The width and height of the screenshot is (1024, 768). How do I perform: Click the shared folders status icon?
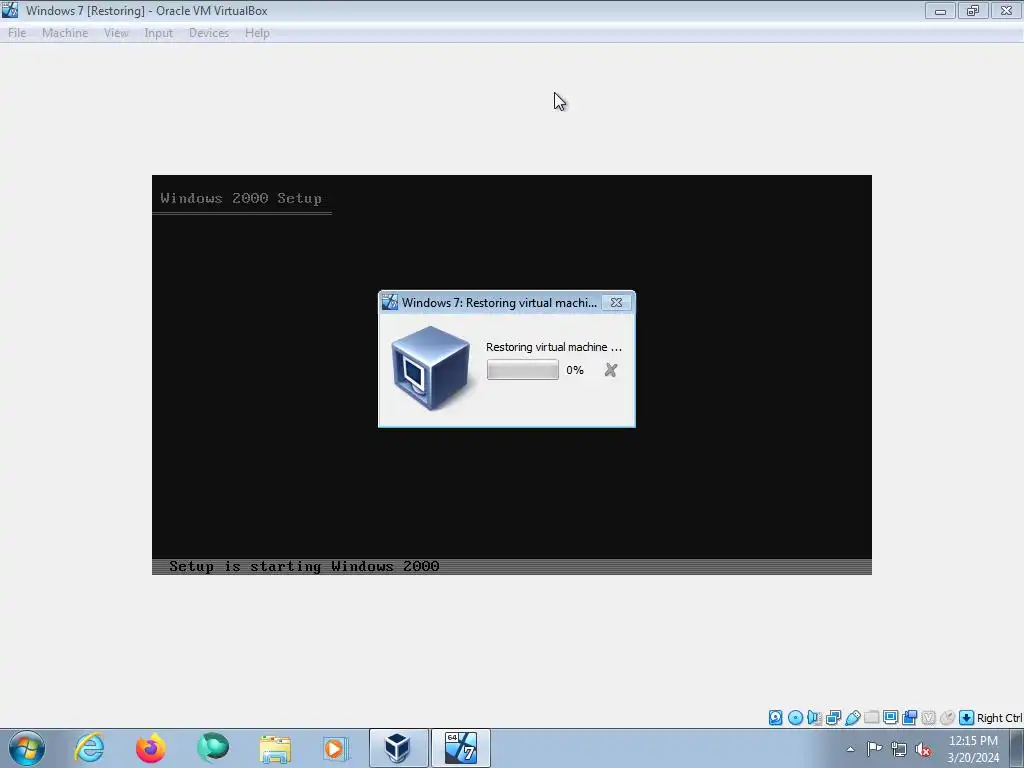871,718
